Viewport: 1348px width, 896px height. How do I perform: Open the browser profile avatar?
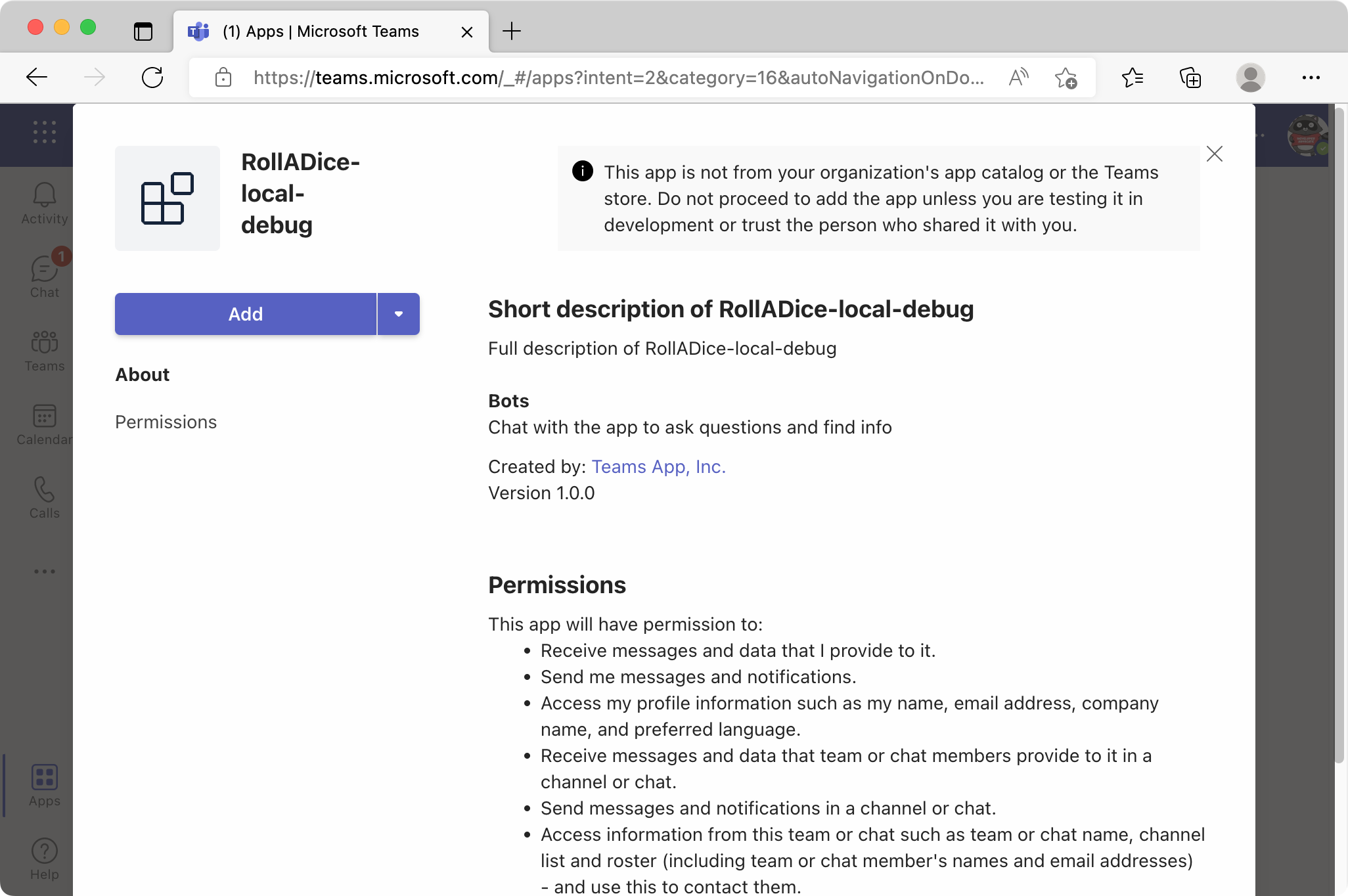point(1251,78)
